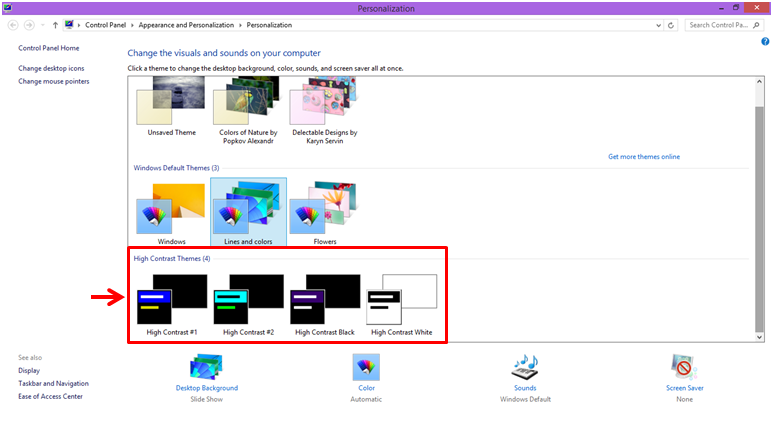This screenshot has width=772, height=421.
Task: Select the Unsaved Theme thumbnail
Action: pyautogui.click(x=171, y=106)
